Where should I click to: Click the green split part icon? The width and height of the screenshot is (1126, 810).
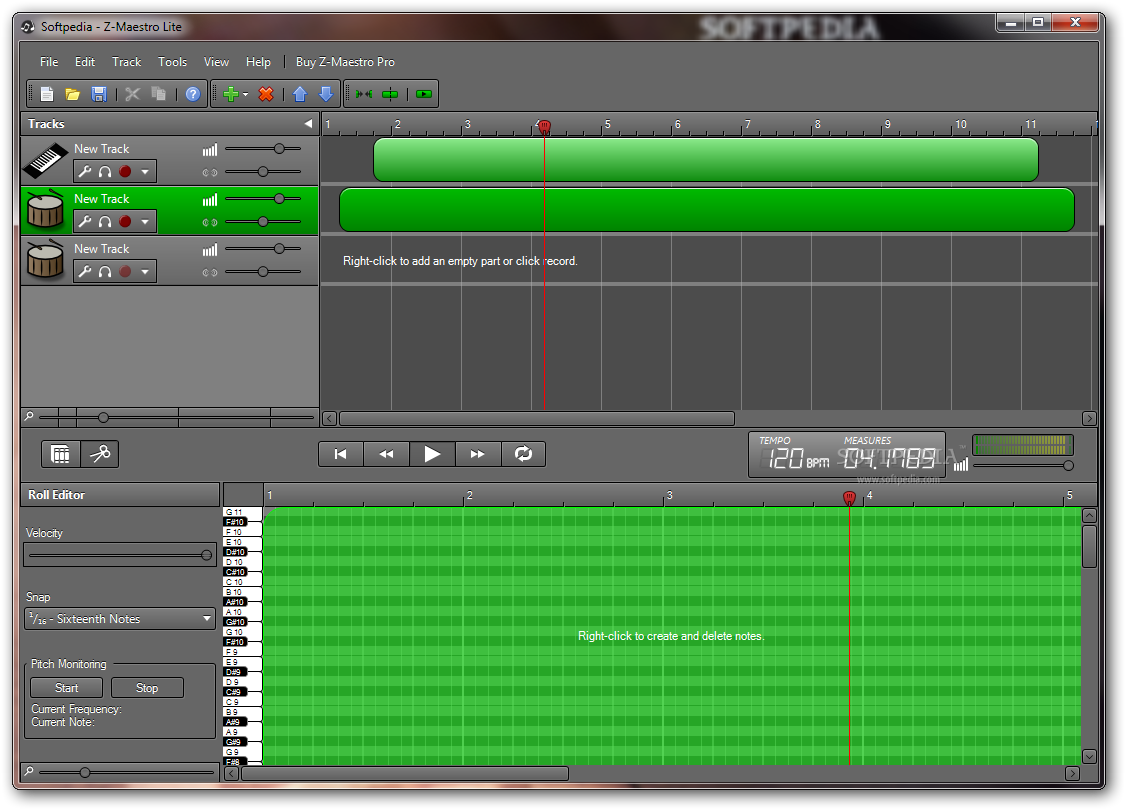(x=390, y=94)
